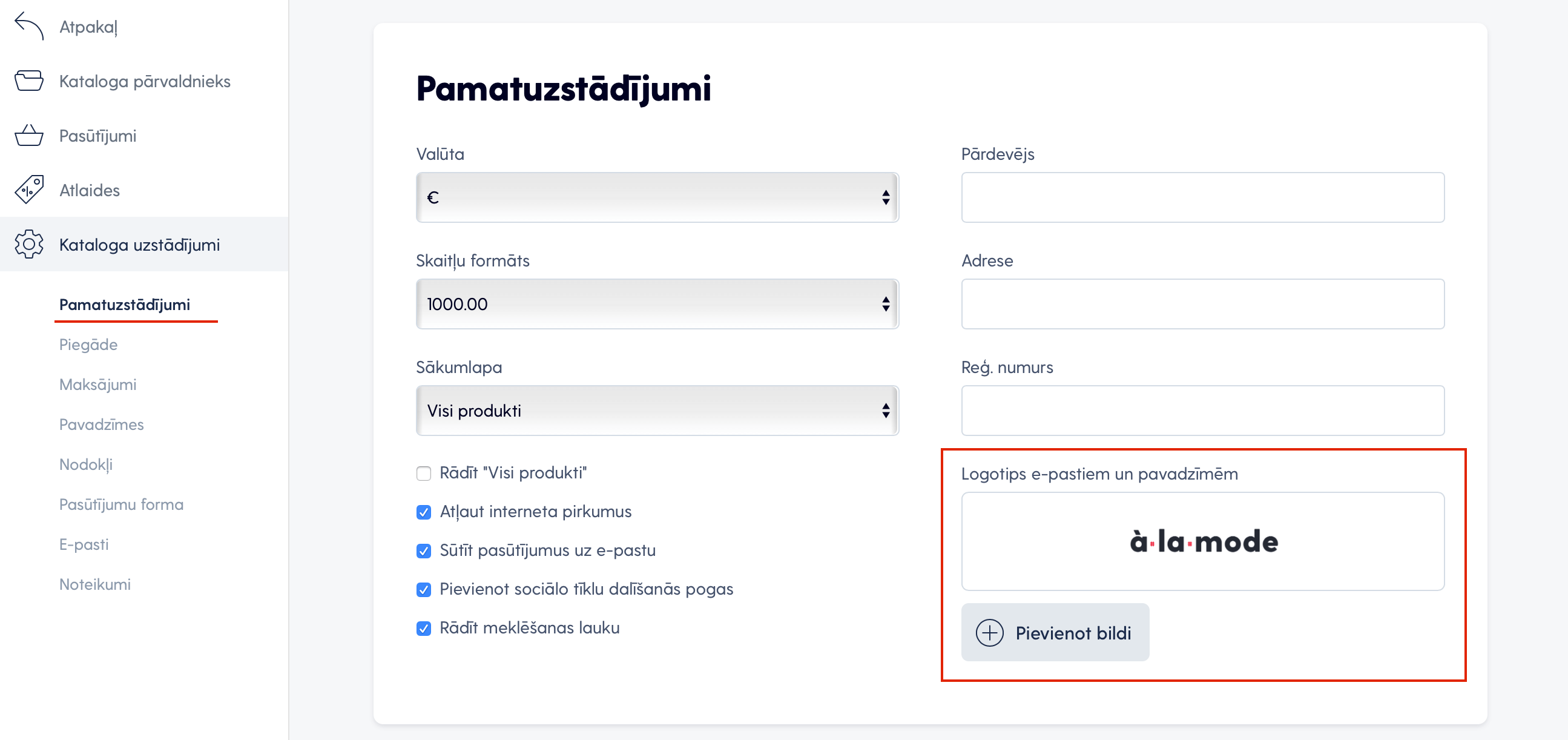
Task: Open the Noteikumi link in sidebar
Action: point(95,584)
